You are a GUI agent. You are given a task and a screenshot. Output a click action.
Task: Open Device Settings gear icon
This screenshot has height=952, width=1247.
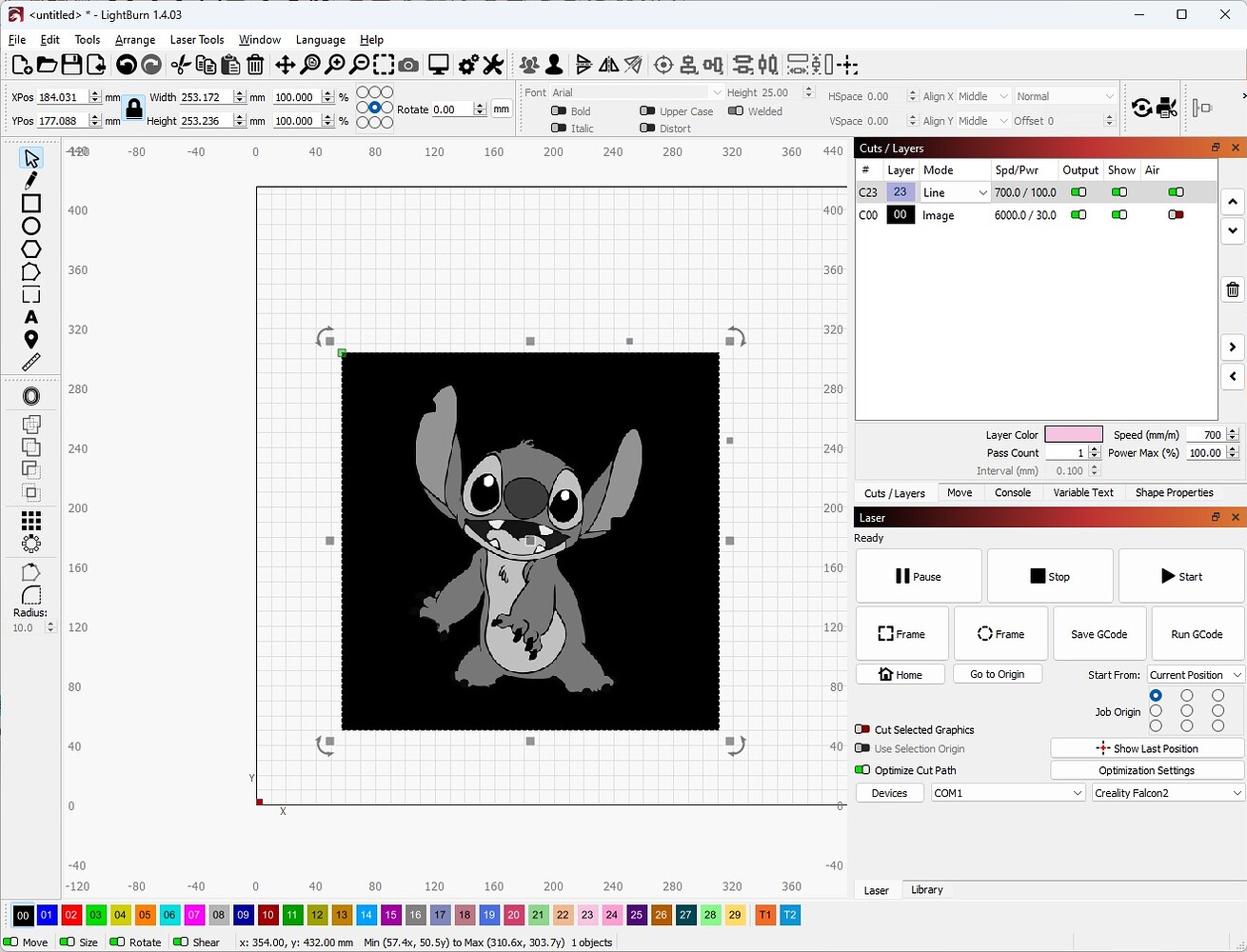pos(467,65)
